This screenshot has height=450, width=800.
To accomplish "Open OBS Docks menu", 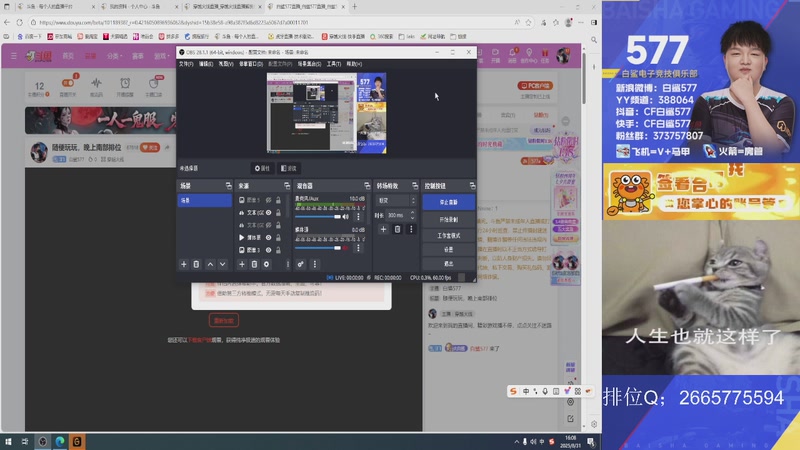I will (251, 64).
